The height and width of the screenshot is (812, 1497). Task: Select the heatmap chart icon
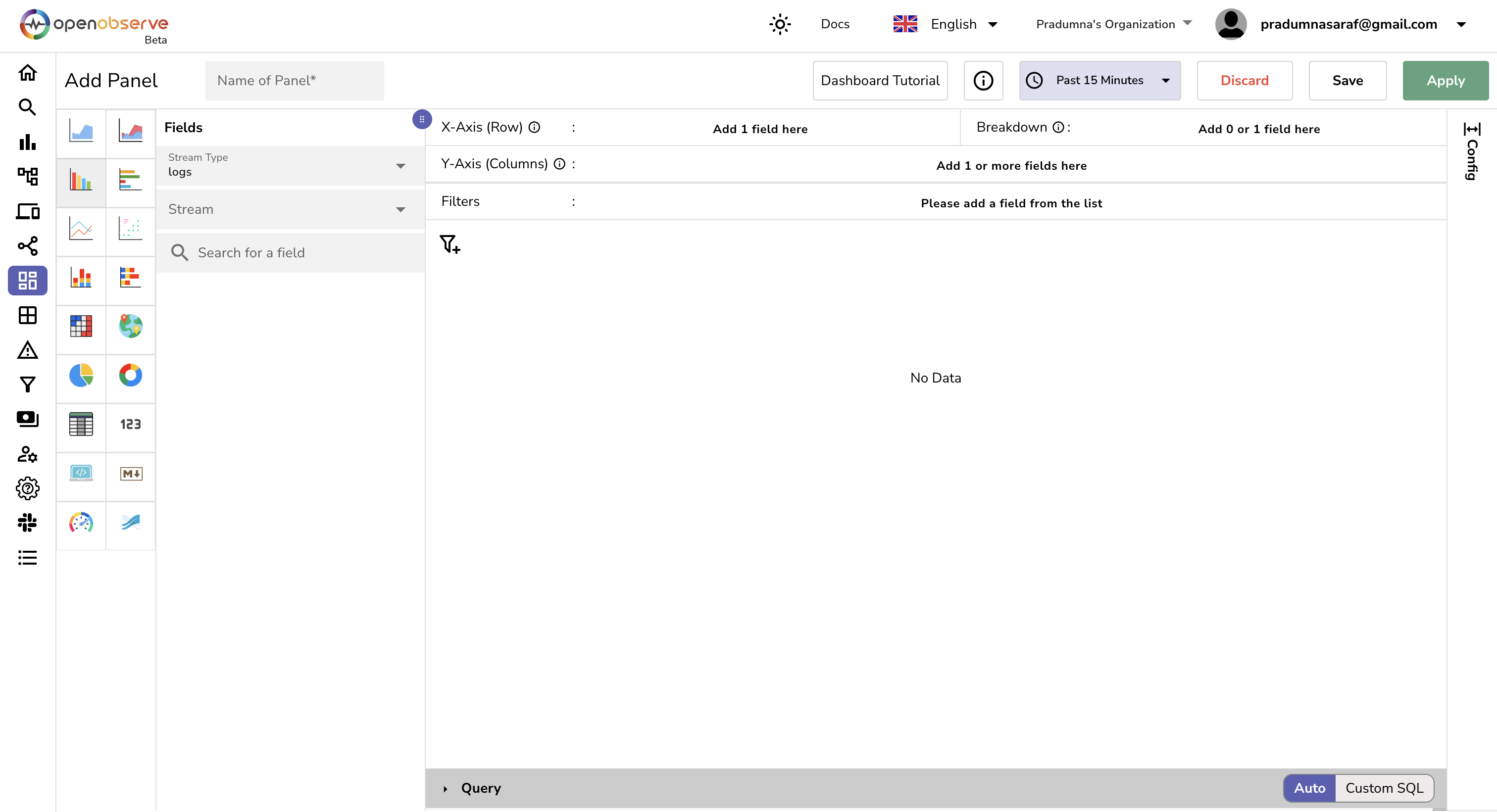pos(81,326)
